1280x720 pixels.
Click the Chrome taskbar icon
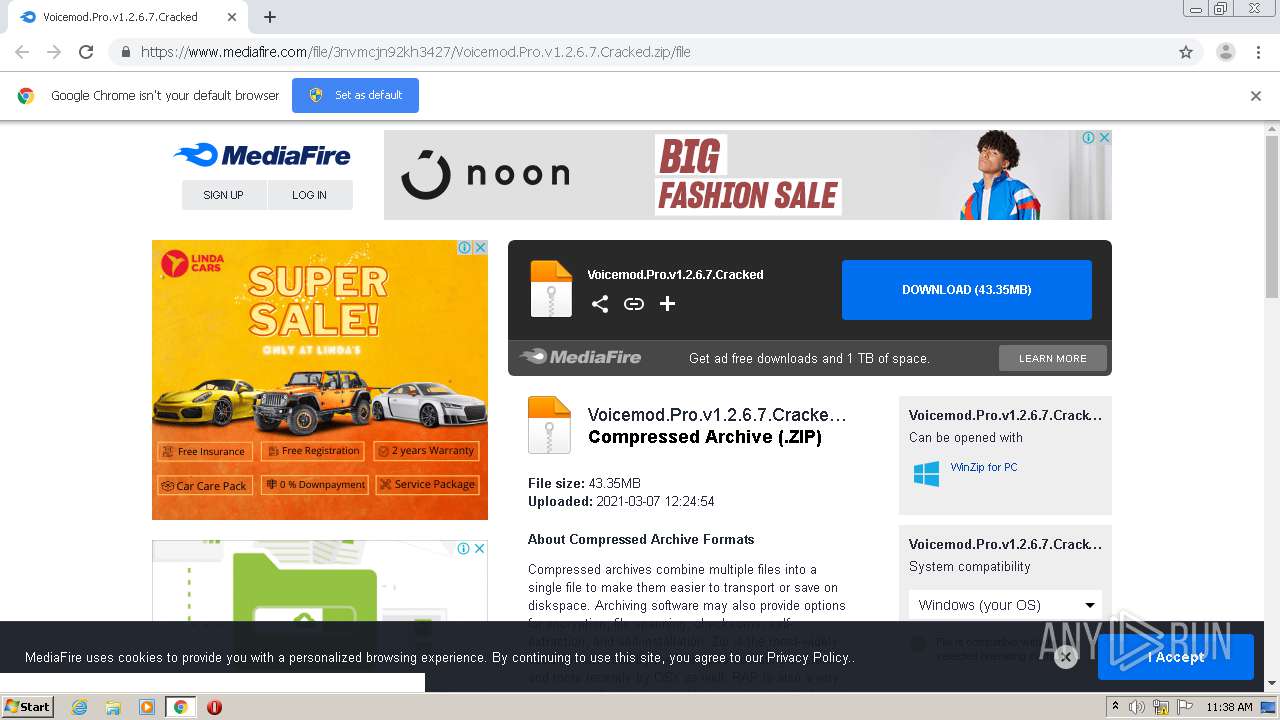pos(181,707)
